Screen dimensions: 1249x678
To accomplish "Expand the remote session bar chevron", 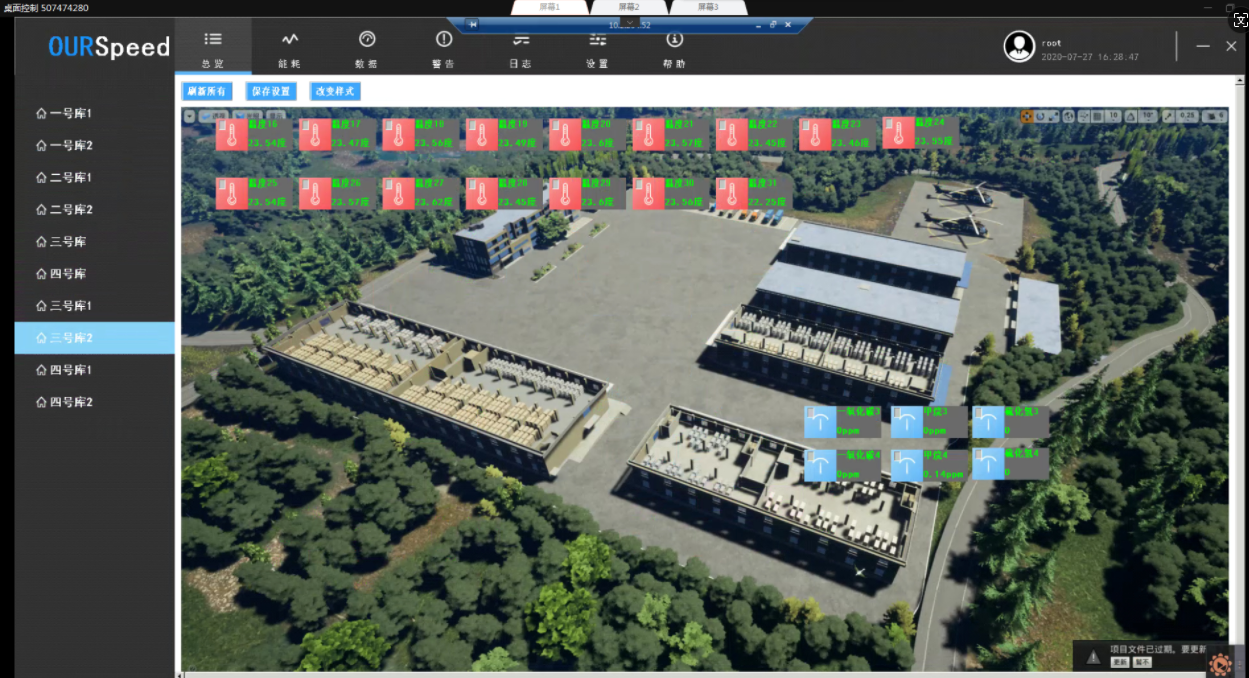I will point(629,22).
